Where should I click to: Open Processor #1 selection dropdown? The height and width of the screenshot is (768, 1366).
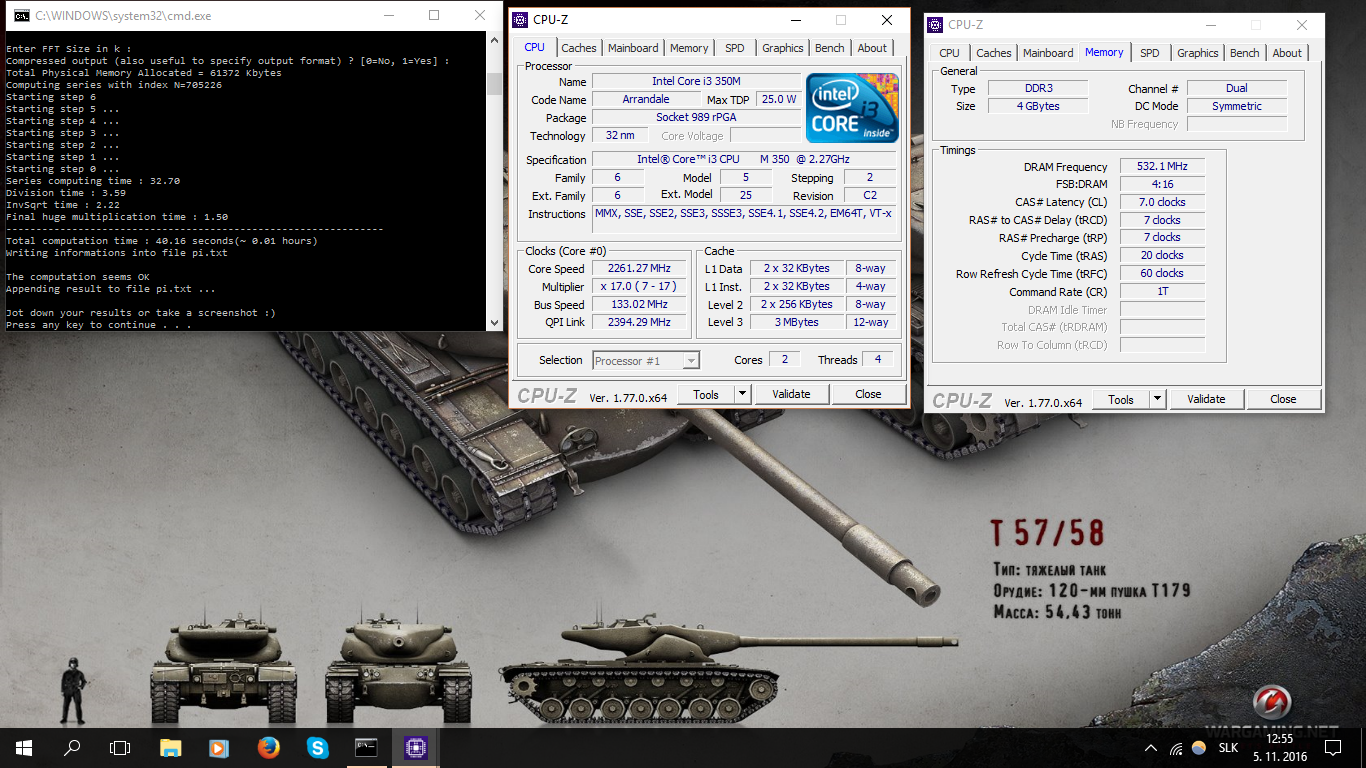click(646, 361)
